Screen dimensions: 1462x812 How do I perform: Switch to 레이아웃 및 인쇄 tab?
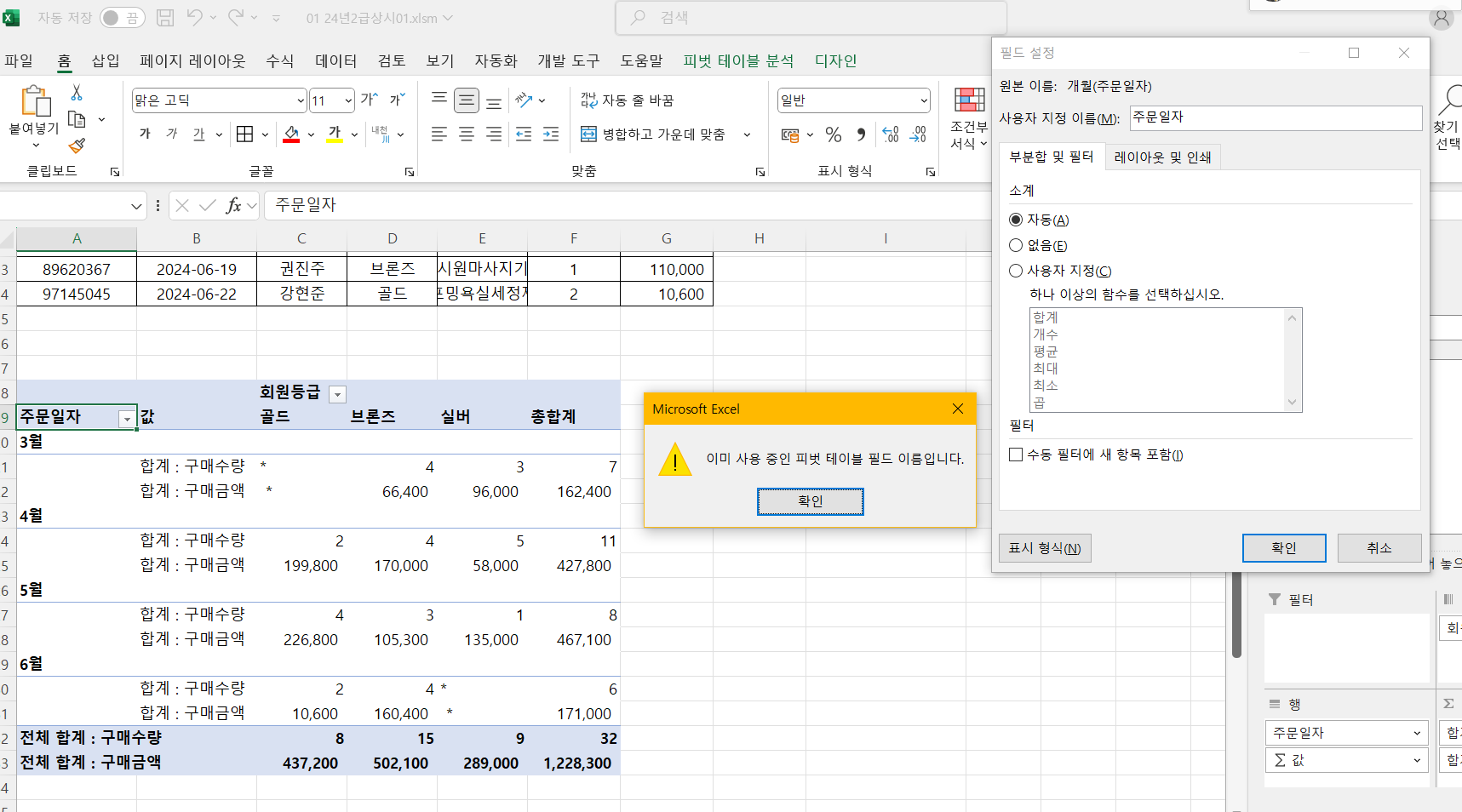tap(1162, 157)
